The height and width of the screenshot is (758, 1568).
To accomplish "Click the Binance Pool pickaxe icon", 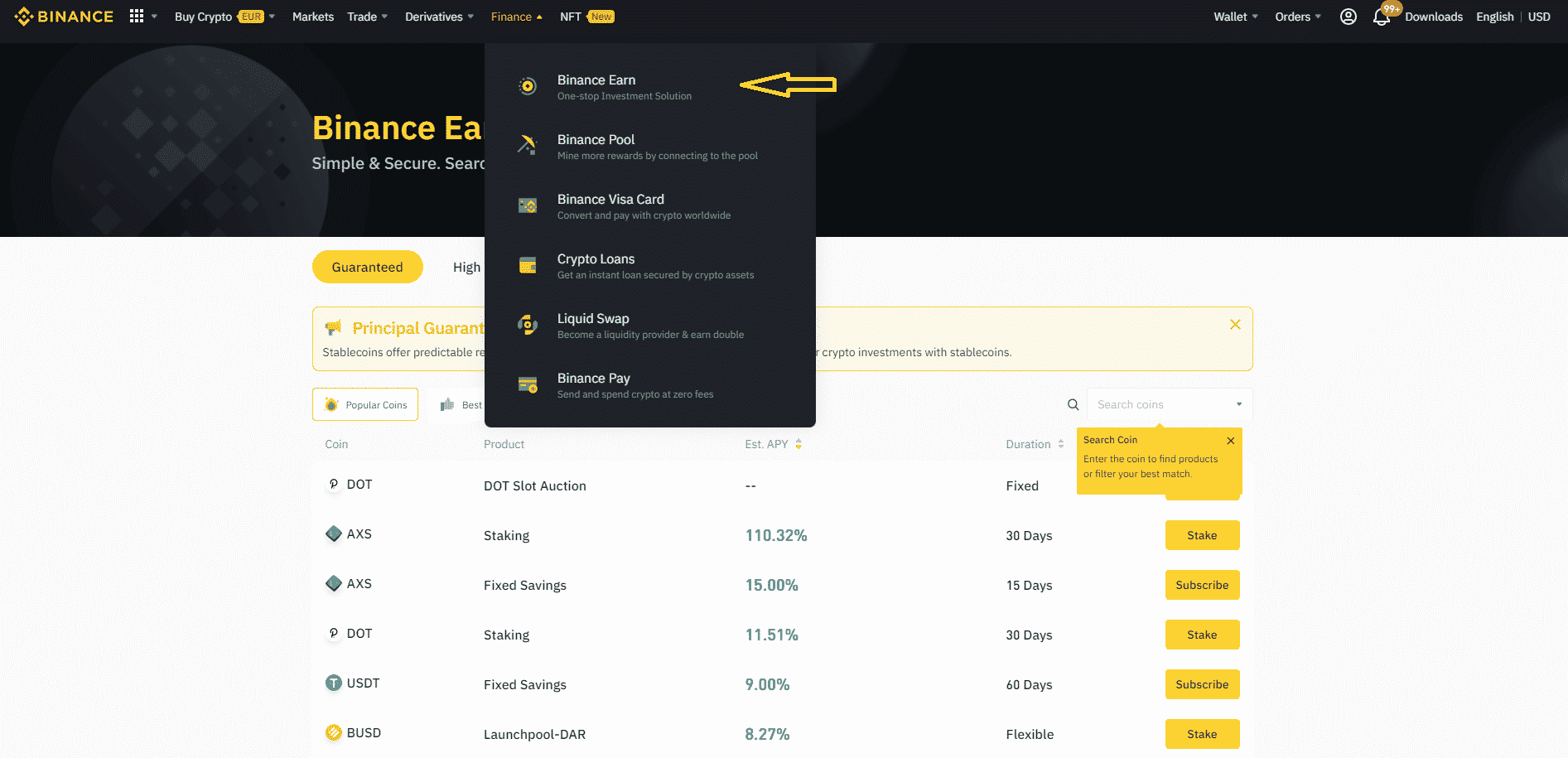I will point(527,145).
